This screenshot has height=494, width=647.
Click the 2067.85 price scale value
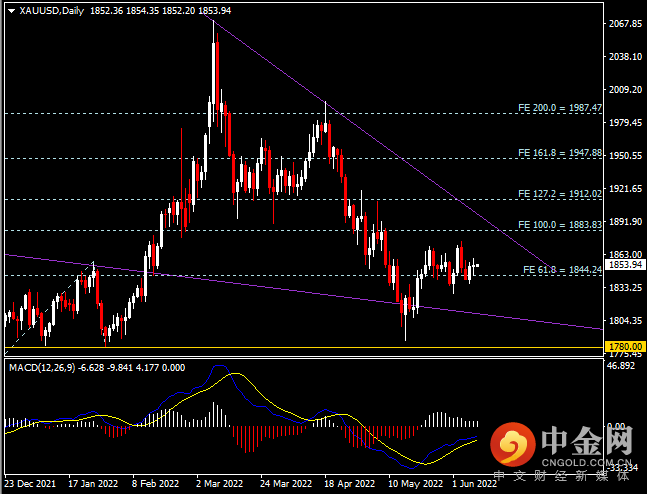626,24
